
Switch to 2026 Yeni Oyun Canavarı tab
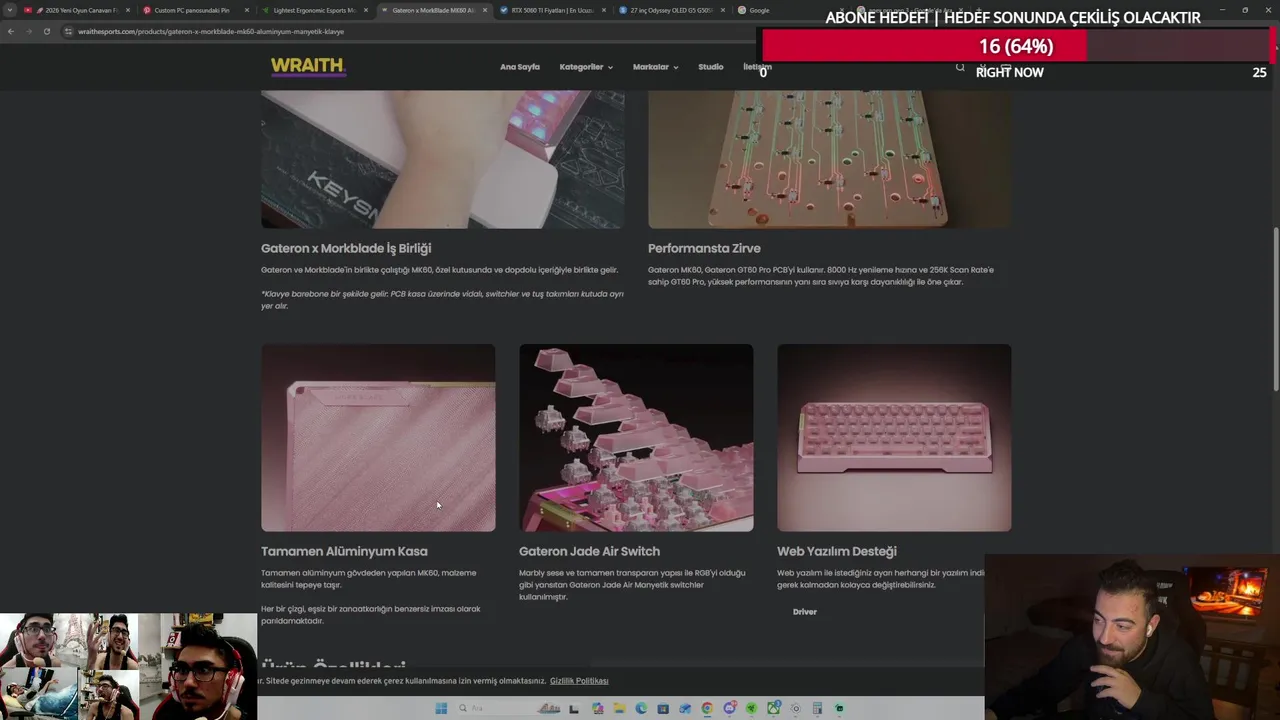(x=75, y=10)
